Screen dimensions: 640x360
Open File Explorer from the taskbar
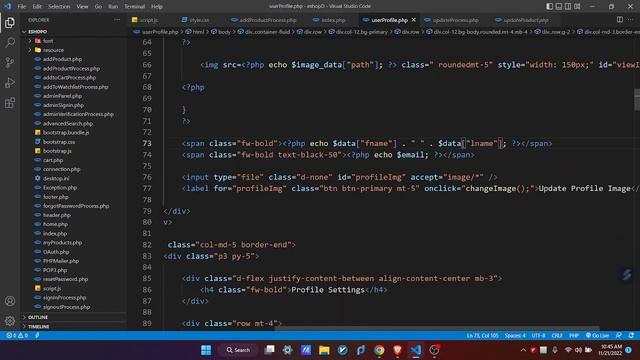pyautogui.click(x=324, y=350)
